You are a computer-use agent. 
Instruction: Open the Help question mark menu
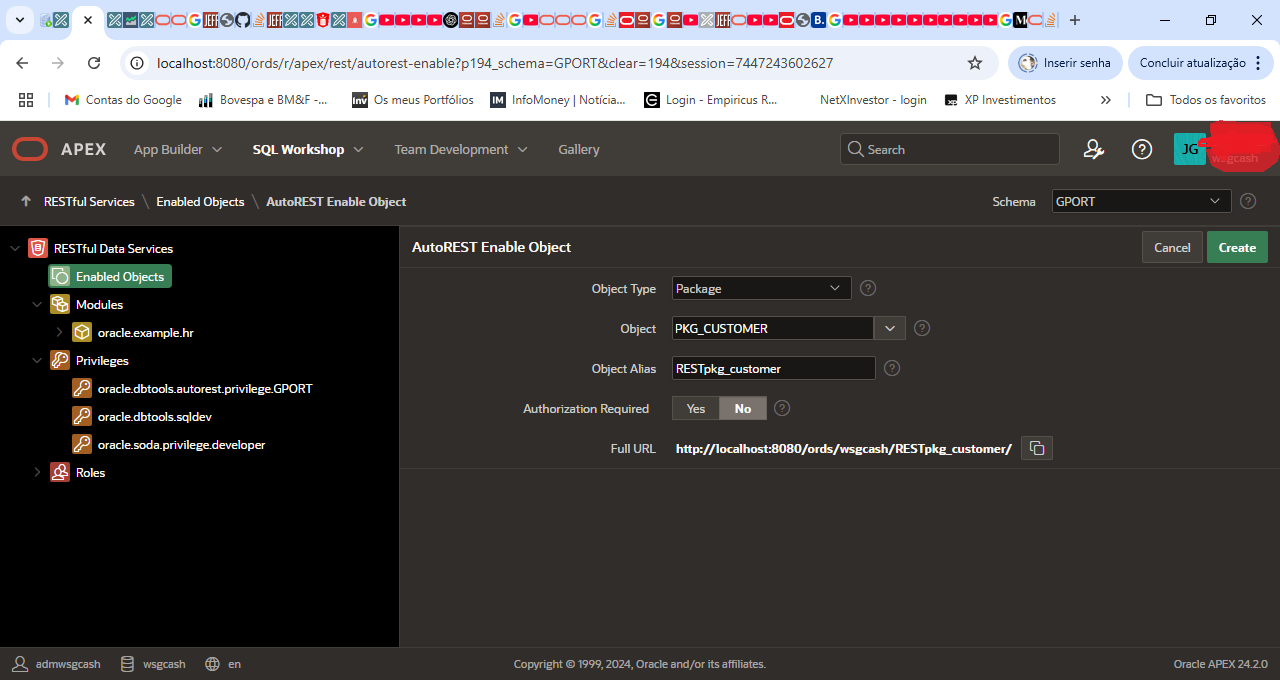coord(1141,149)
